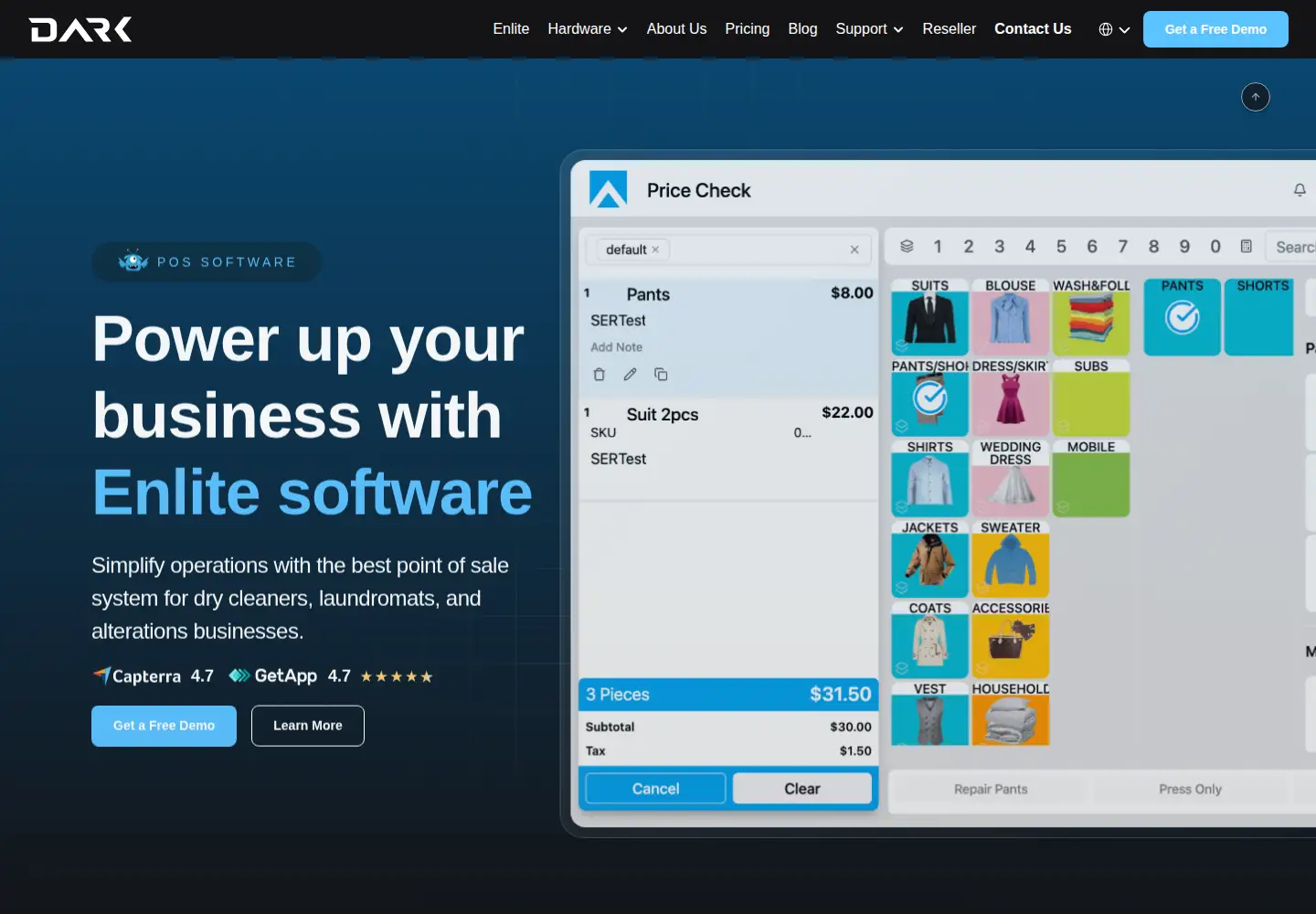
Task: Click the scroll-to-top arrow button
Action: (1256, 97)
